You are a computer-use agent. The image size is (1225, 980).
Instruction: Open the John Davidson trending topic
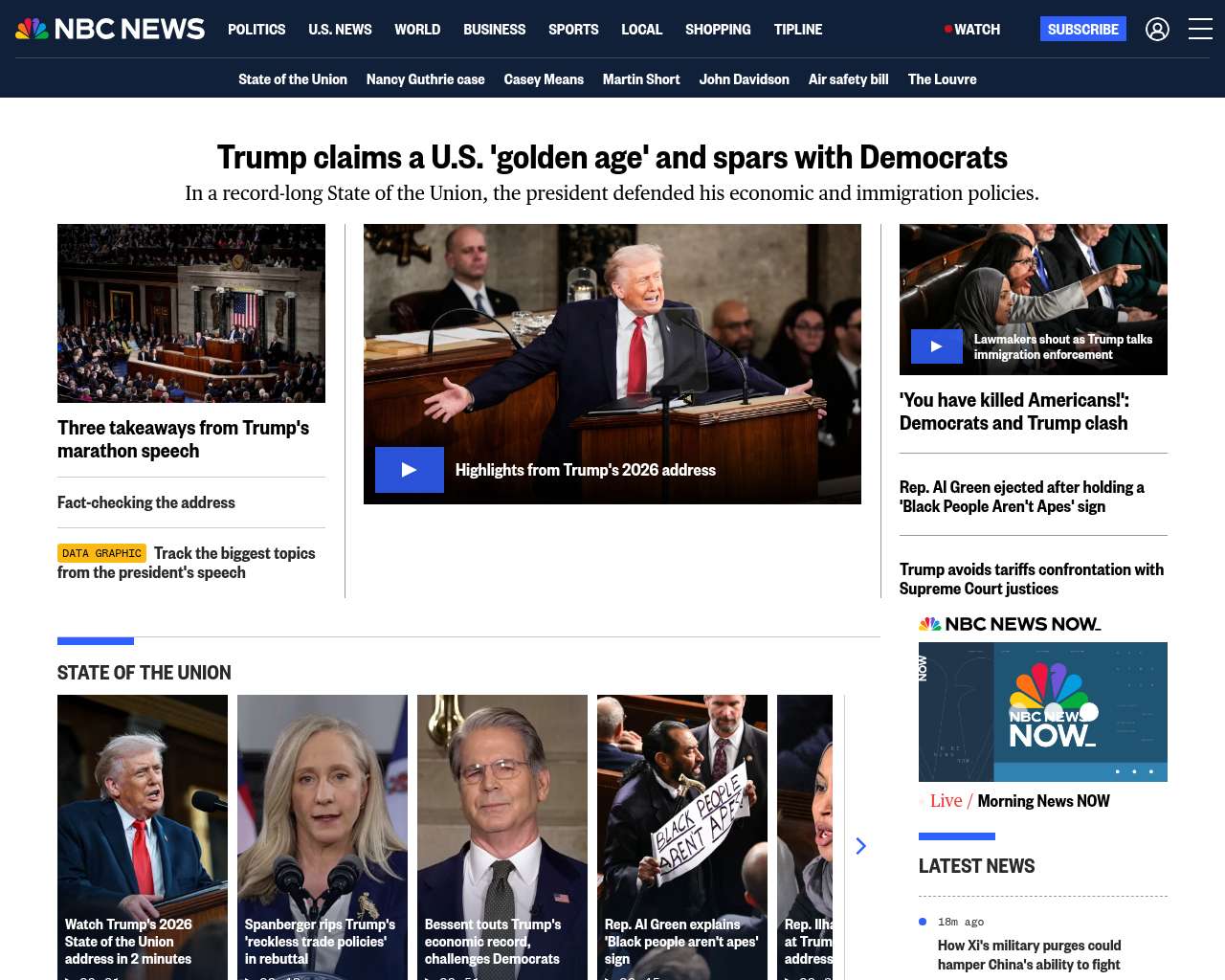[745, 79]
